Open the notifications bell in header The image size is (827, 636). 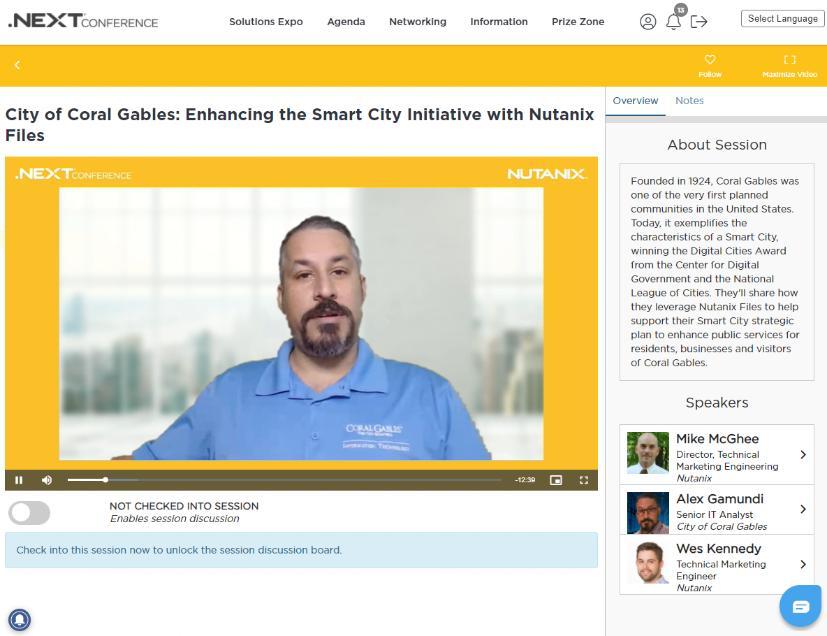point(673,22)
